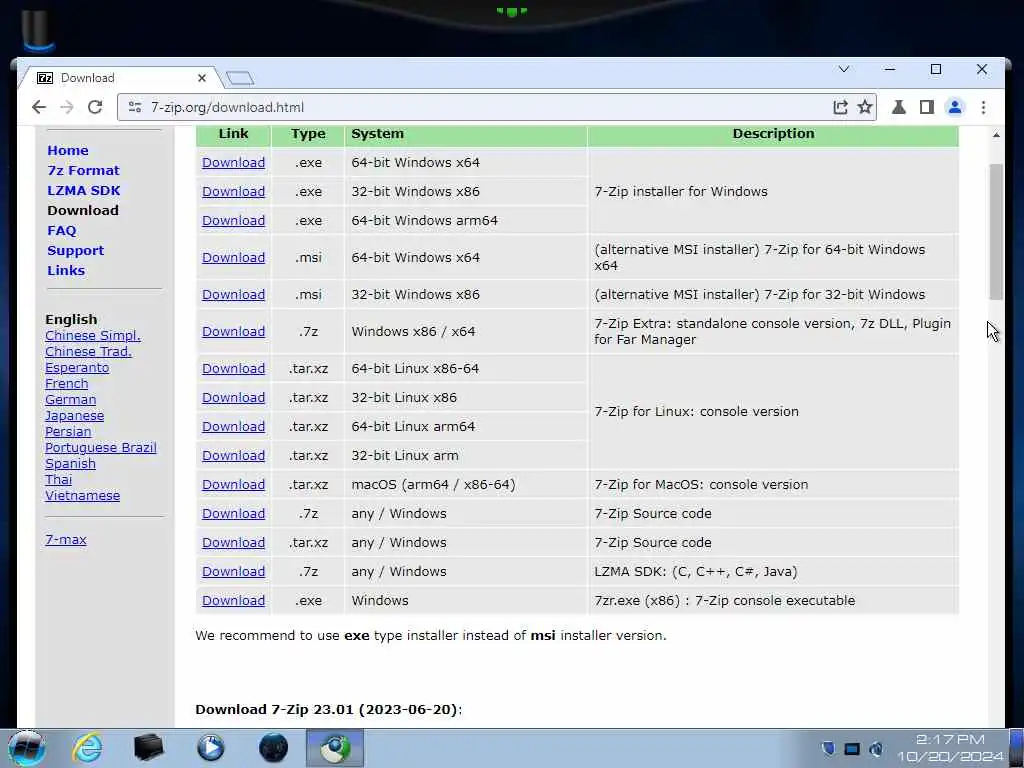Download the 7-Zip Source code .7z

point(233,513)
